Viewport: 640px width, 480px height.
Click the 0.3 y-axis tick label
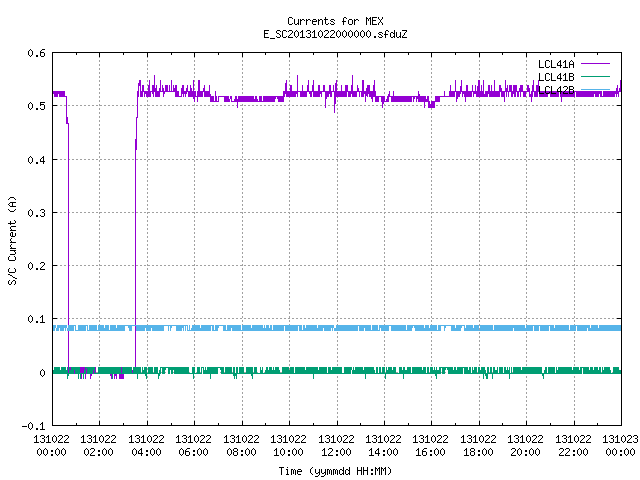(x=36, y=213)
